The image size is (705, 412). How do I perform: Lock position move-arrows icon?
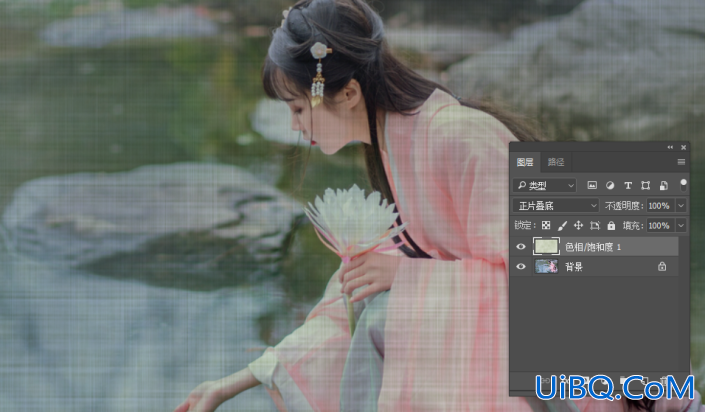click(x=578, y=225)
